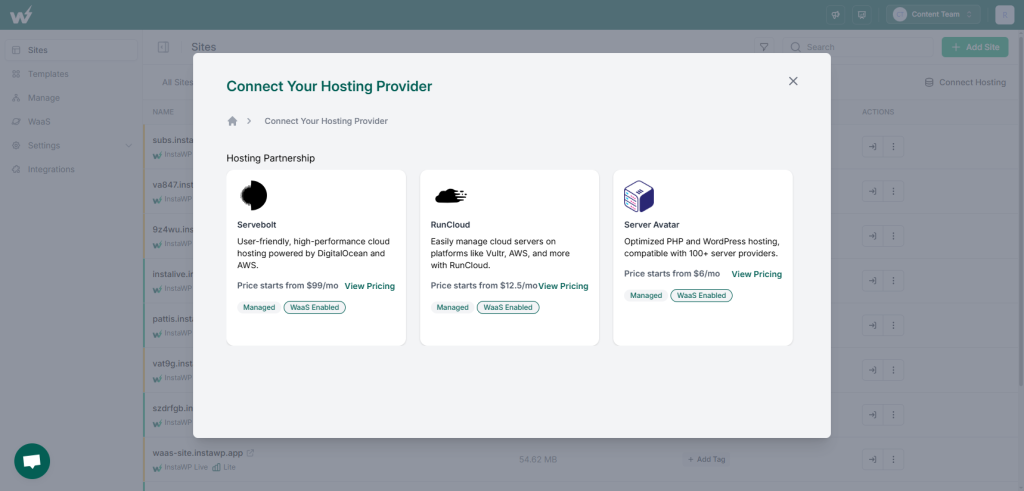Open View Pricing for Servebolt
1024x491 pixels.
tap(370, 286)
